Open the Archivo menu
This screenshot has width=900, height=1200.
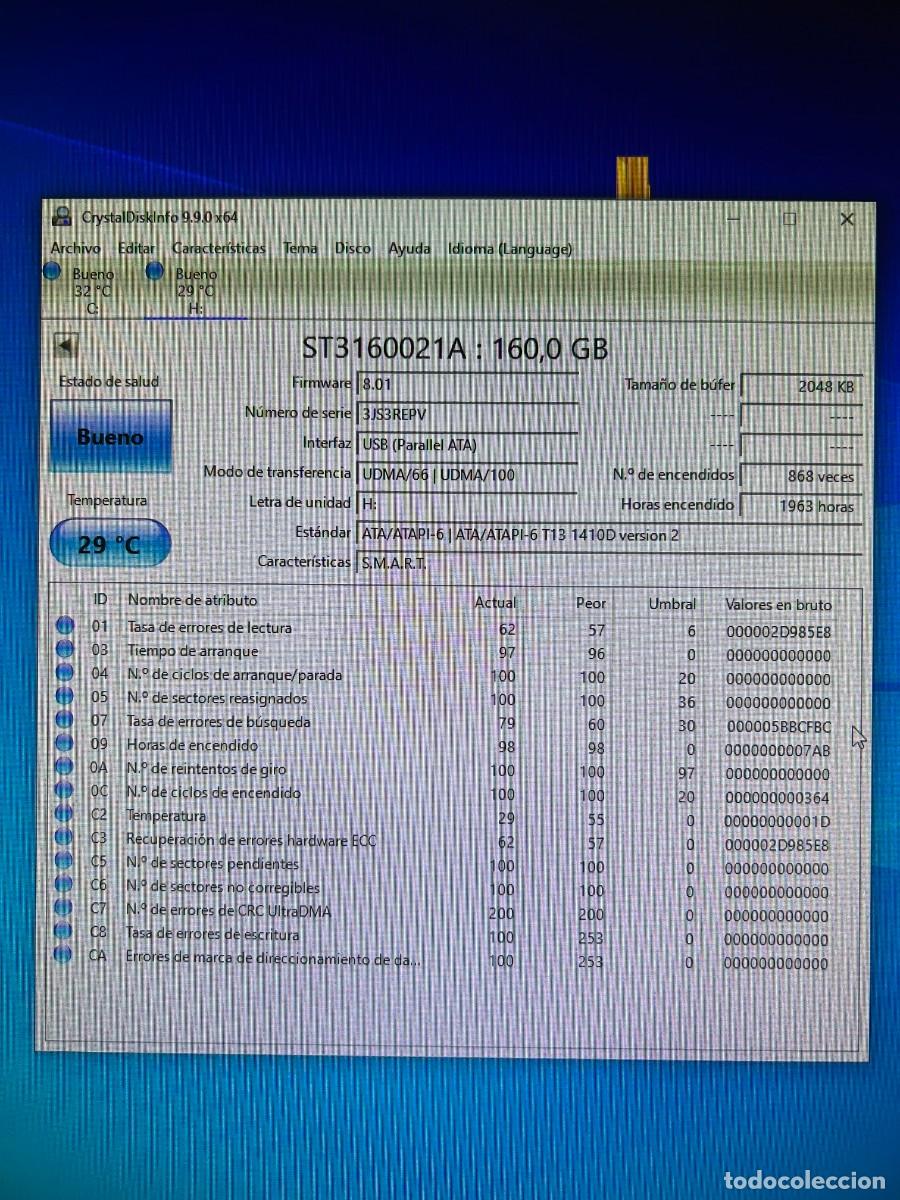pos(76,248)
